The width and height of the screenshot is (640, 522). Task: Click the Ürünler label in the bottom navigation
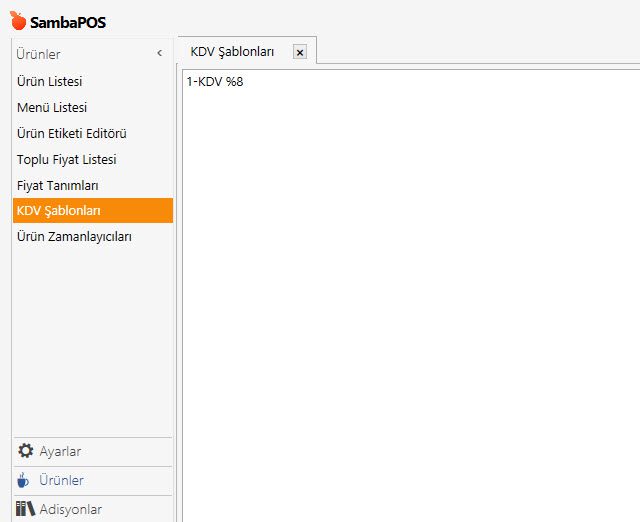click(61, 480)
